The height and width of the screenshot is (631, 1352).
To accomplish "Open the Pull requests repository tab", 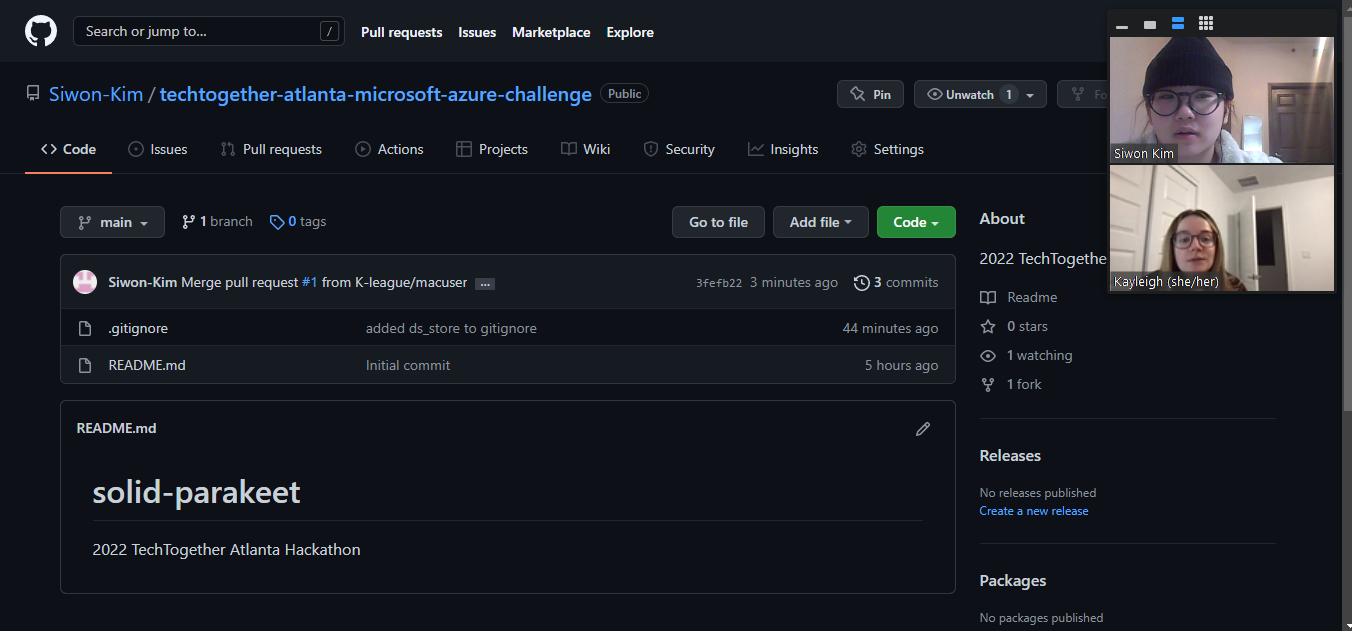I will 271,149.
